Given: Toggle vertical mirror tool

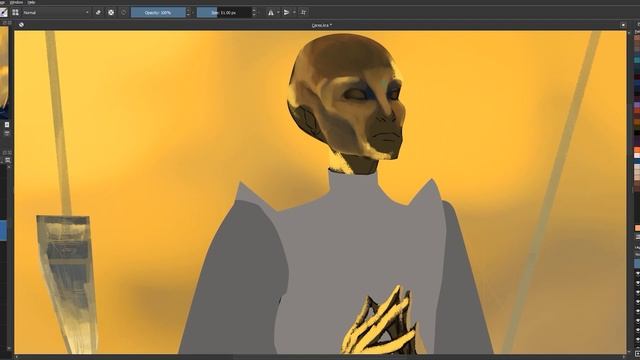Looking at the screenshot, I should [x=287, y=13].
